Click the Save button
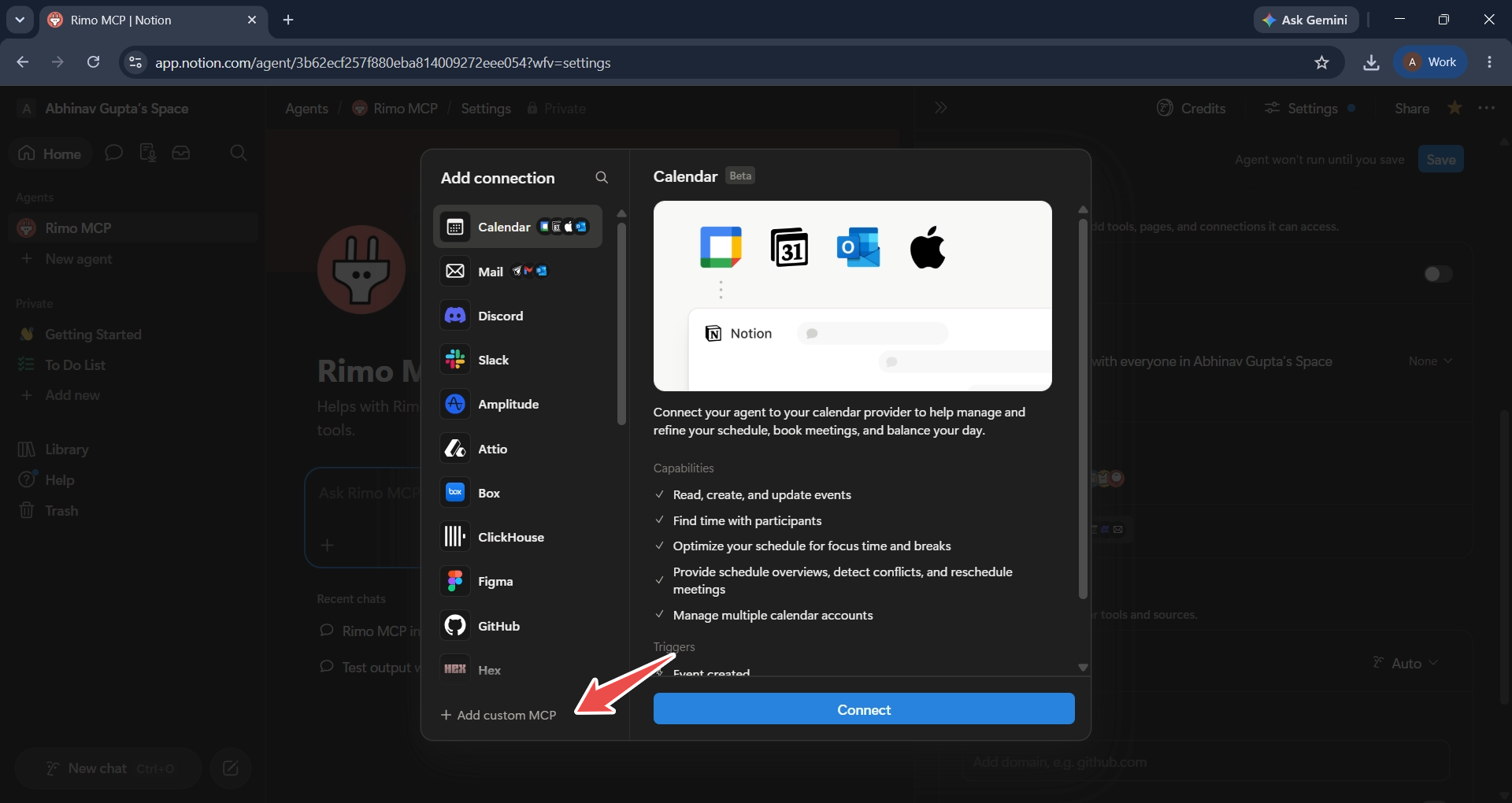1512x803 pixels. 1440,159
